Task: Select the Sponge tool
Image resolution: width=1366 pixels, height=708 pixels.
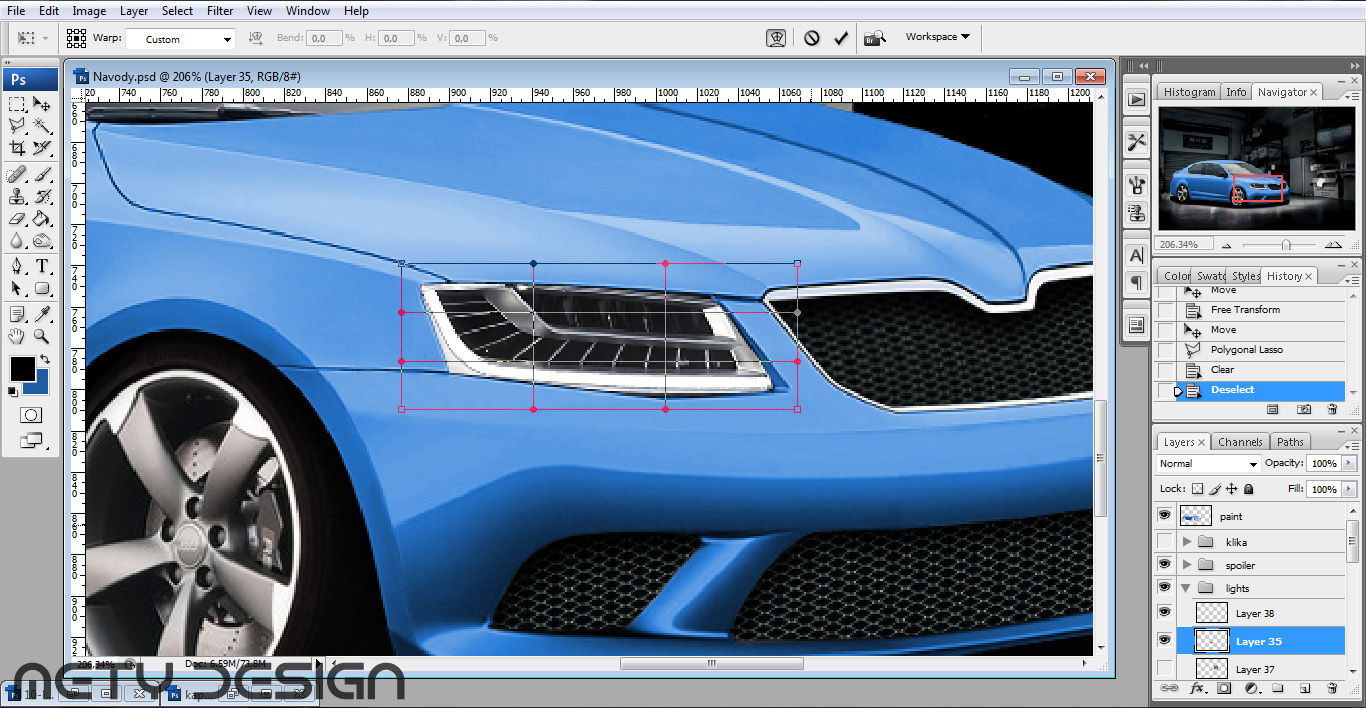Action: 42,240
